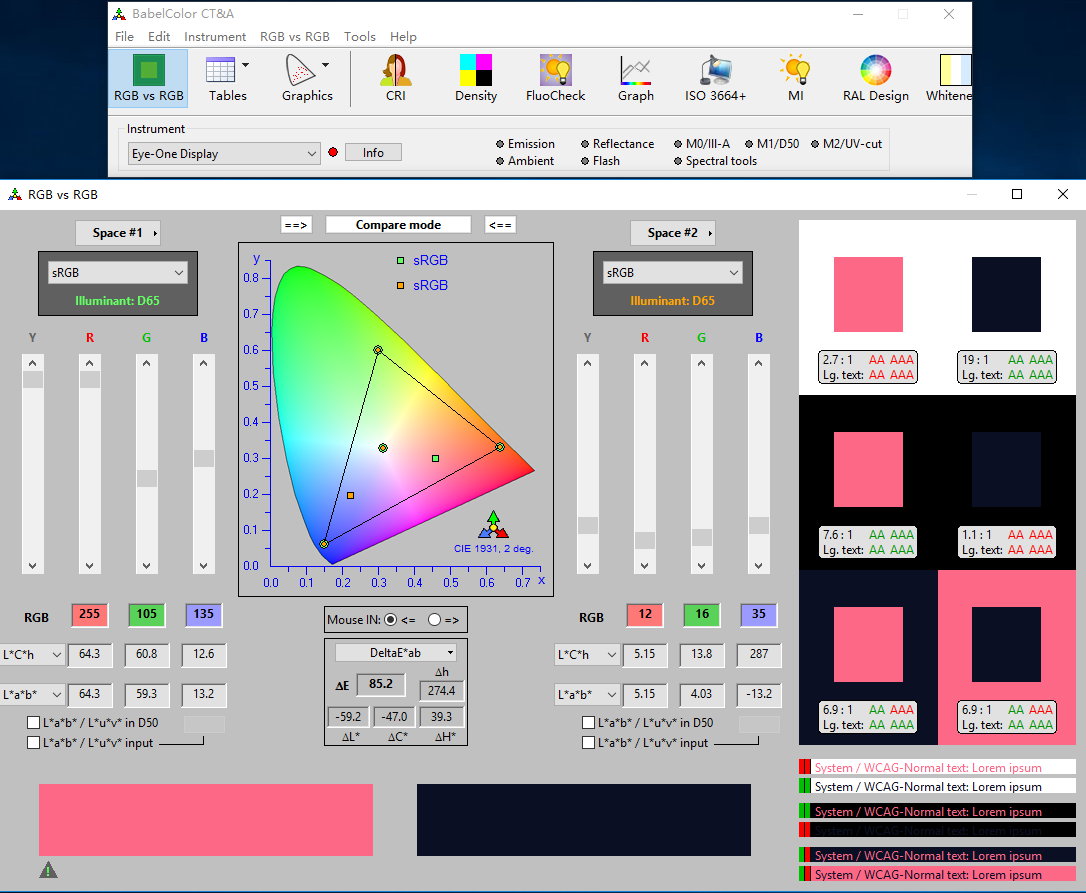Open Space #1 L*a*b* mode dropdown
Viewport: 1086px width, 893px height.
tap(33, 694)
